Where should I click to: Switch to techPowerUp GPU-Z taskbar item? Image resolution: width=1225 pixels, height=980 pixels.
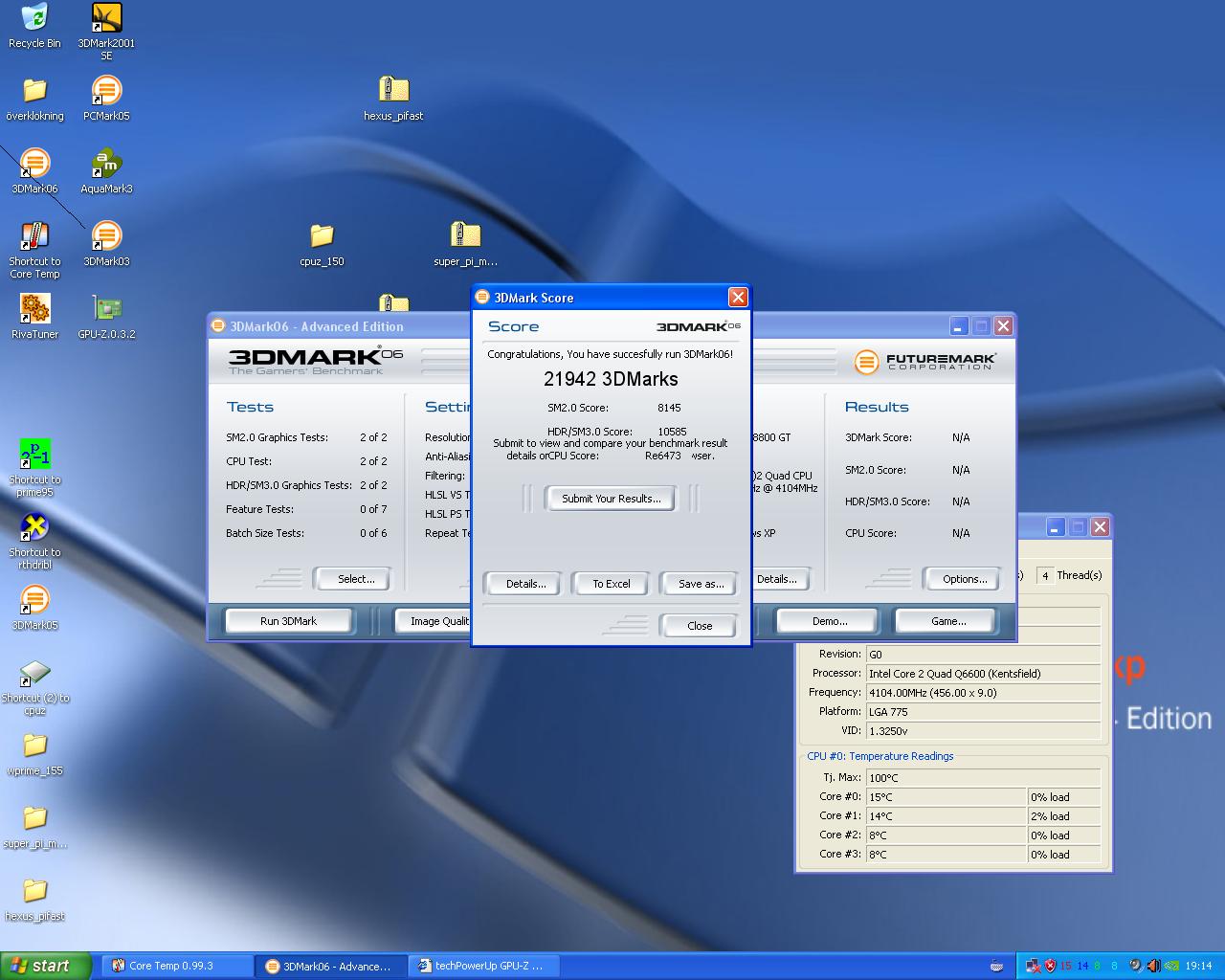[x=485, y=967]
